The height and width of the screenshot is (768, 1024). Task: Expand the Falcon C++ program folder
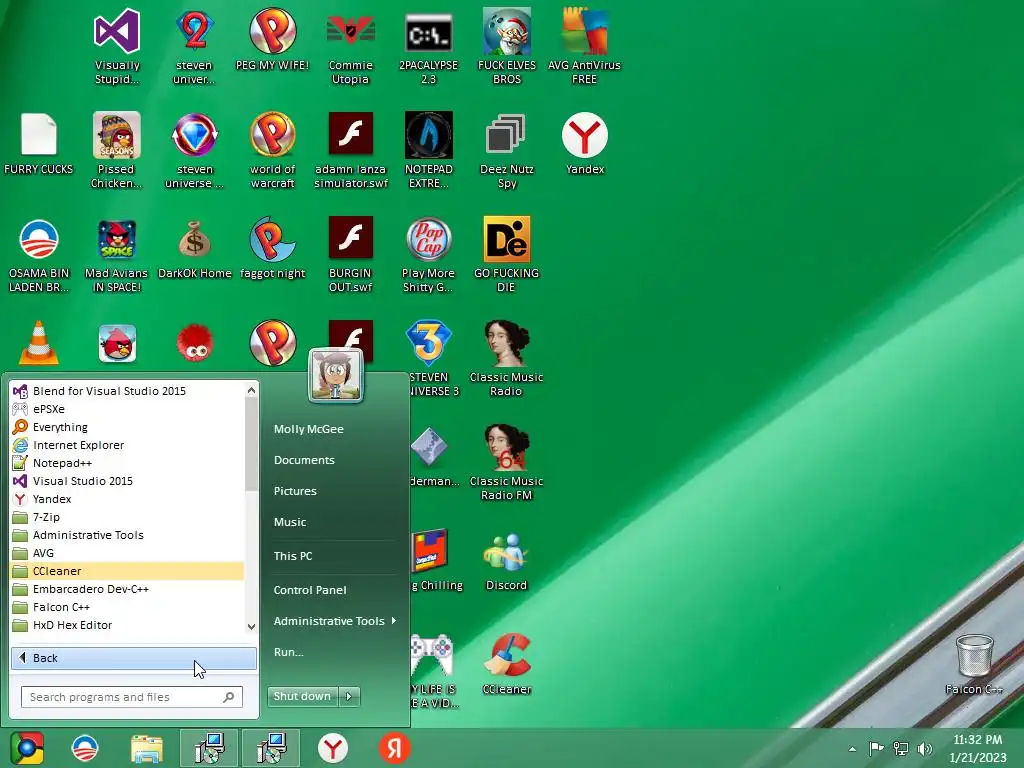click(127, 607)
